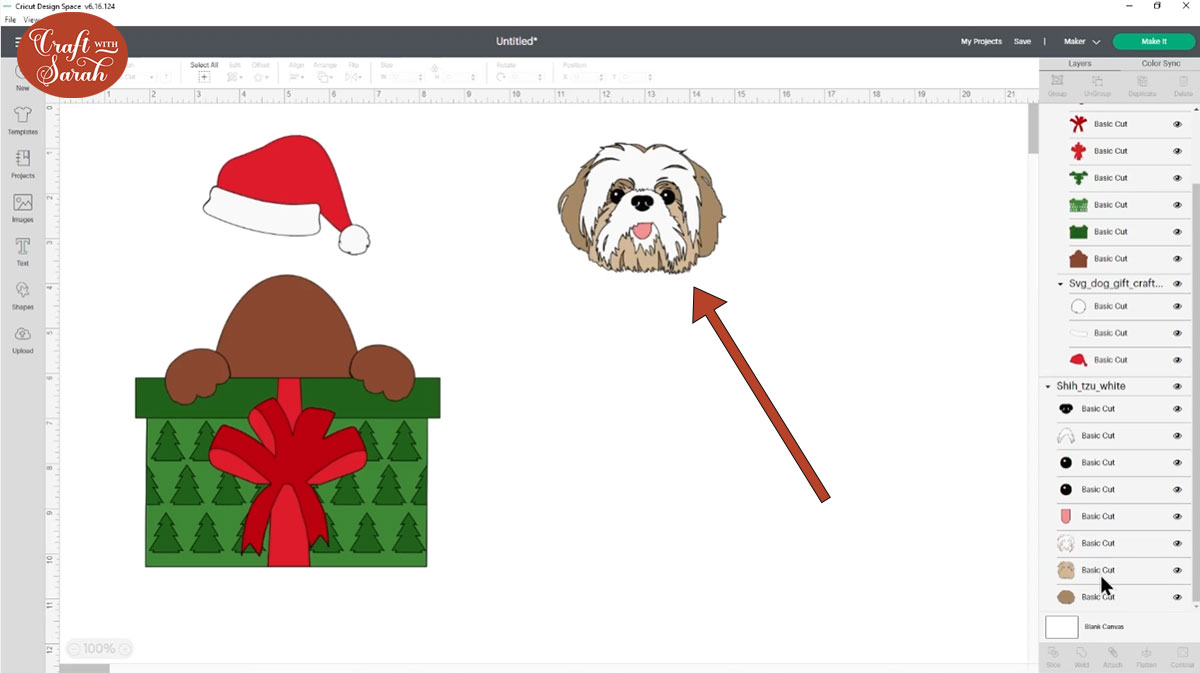Click the Blank Canvas color swatch

pos(1062,627)
